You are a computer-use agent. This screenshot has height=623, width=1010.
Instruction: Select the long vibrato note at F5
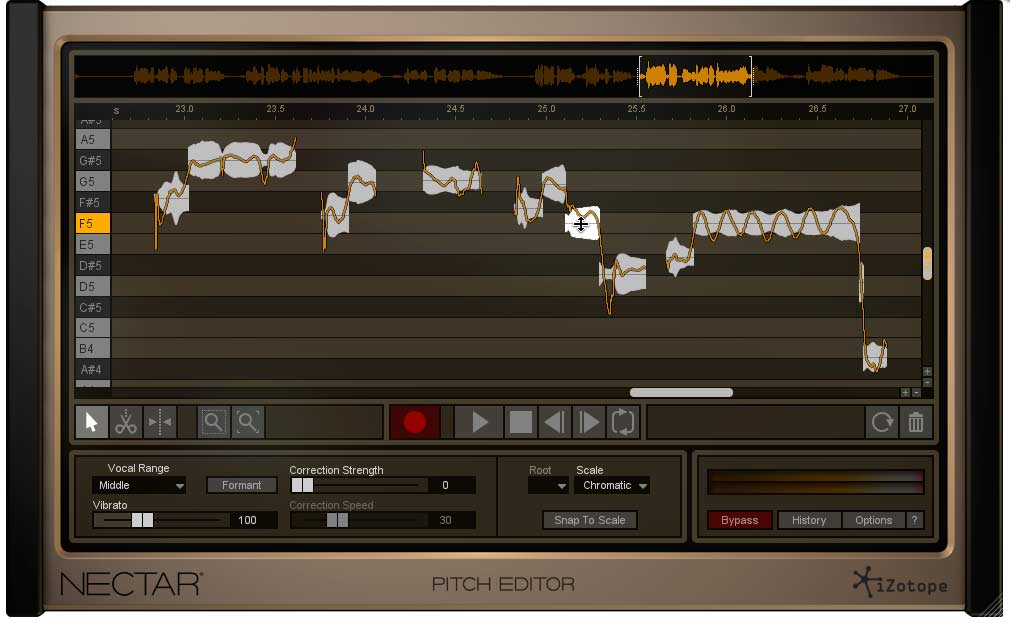(776, 223)
